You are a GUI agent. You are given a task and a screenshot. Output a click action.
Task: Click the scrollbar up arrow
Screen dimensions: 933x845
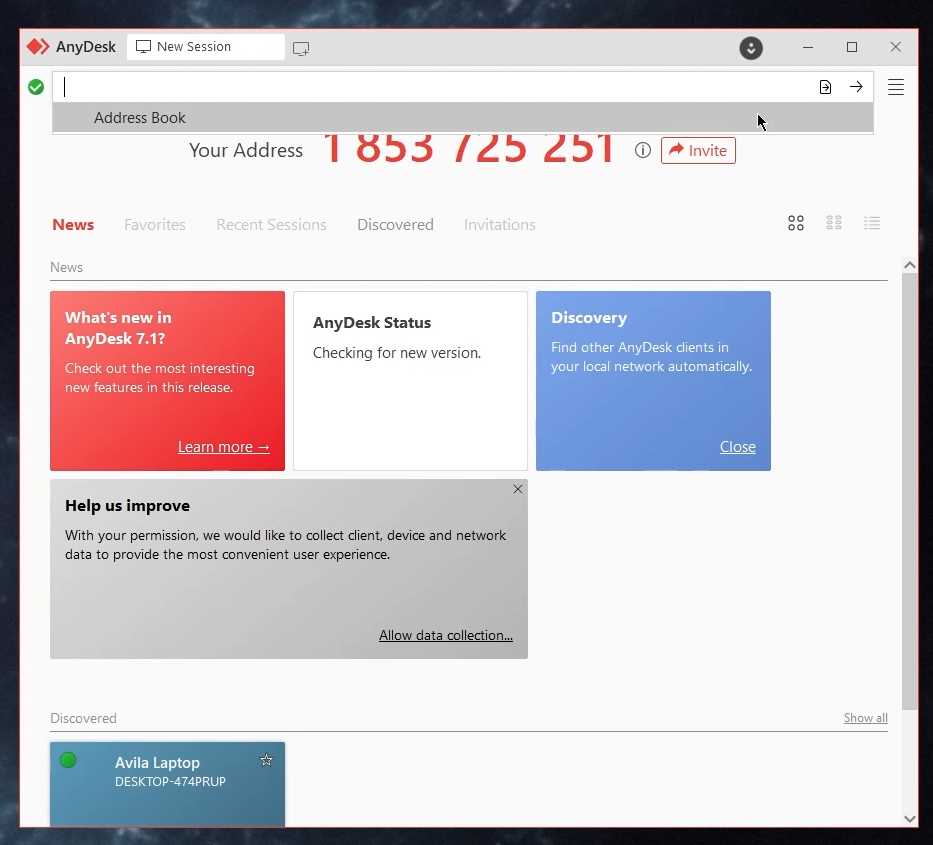tap(909, 265)
